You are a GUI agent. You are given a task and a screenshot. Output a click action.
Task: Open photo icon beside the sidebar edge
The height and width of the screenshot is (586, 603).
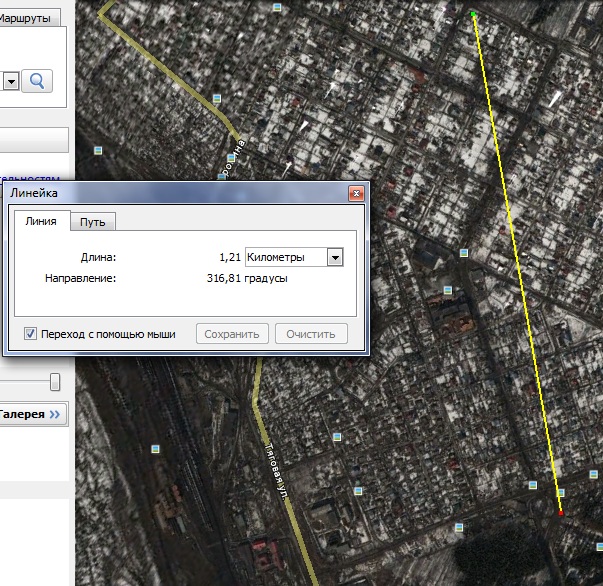(x=98, y=150)
